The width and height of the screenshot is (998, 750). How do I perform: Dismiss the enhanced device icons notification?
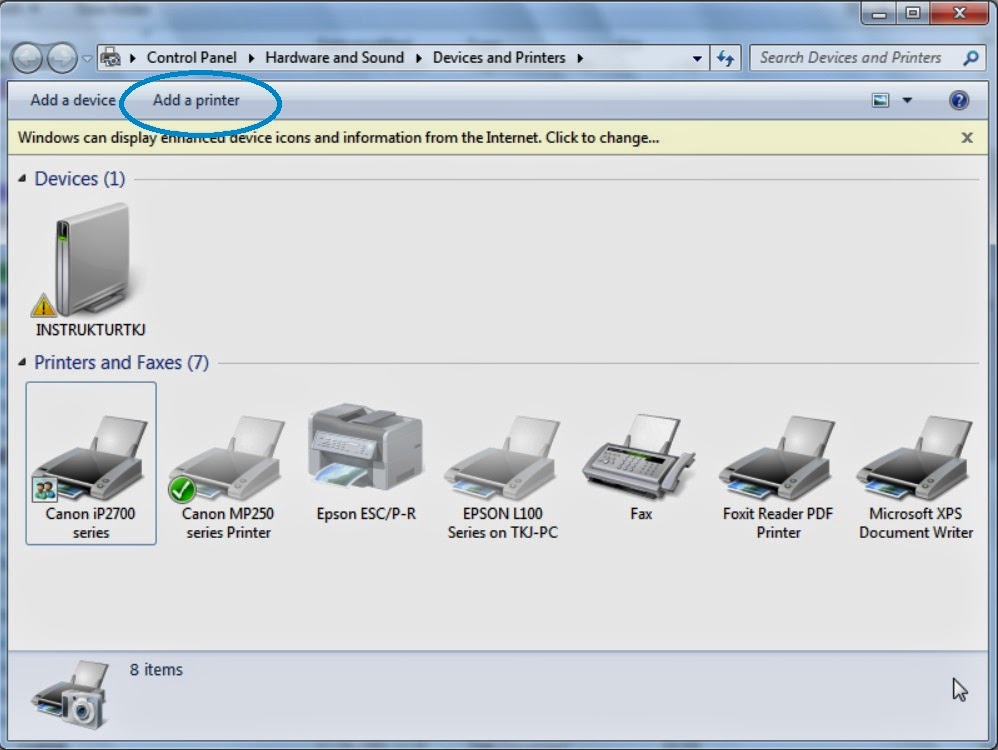pos(966,138)
